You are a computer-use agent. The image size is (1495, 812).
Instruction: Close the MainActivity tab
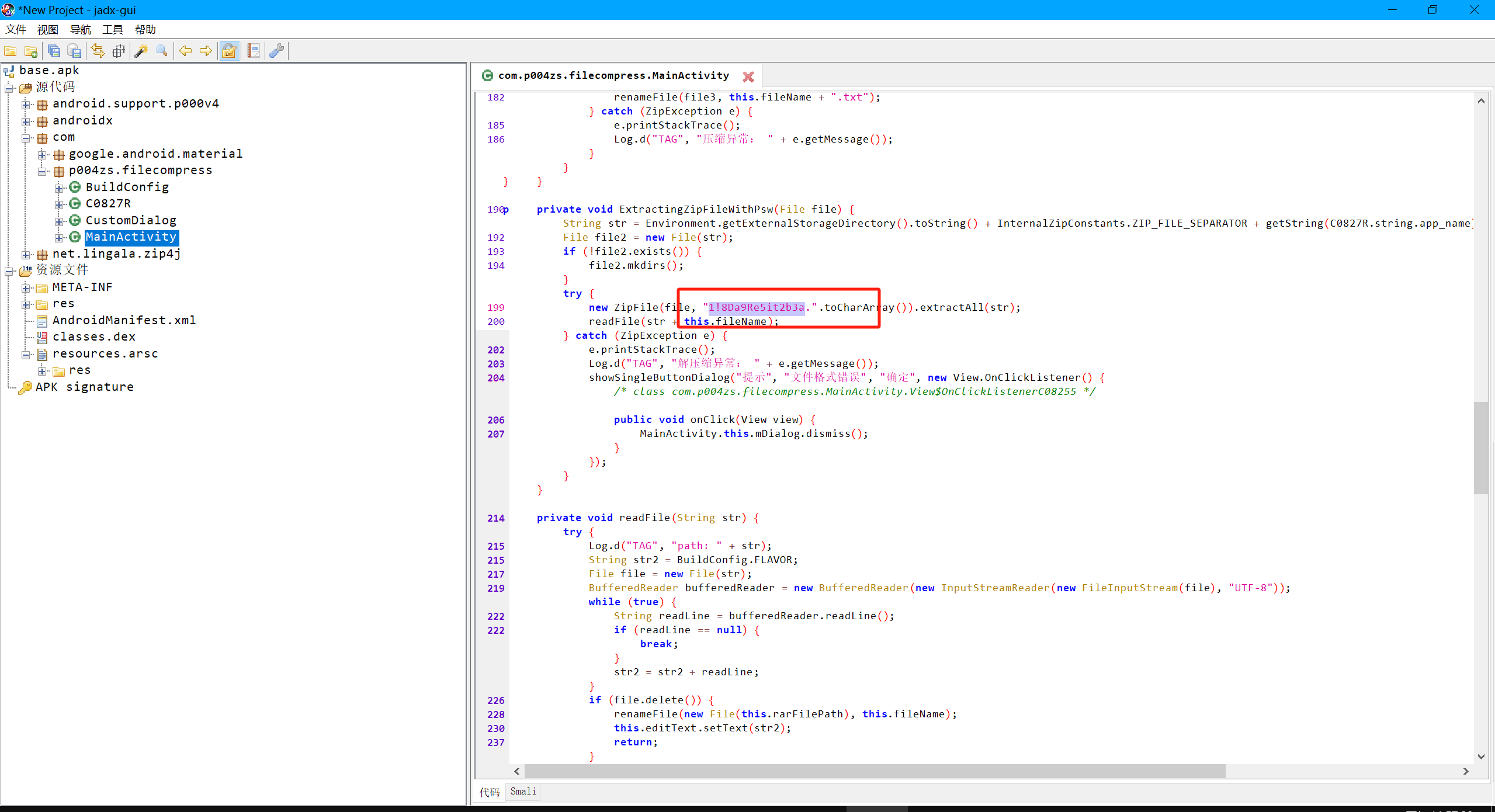[748, 77]
